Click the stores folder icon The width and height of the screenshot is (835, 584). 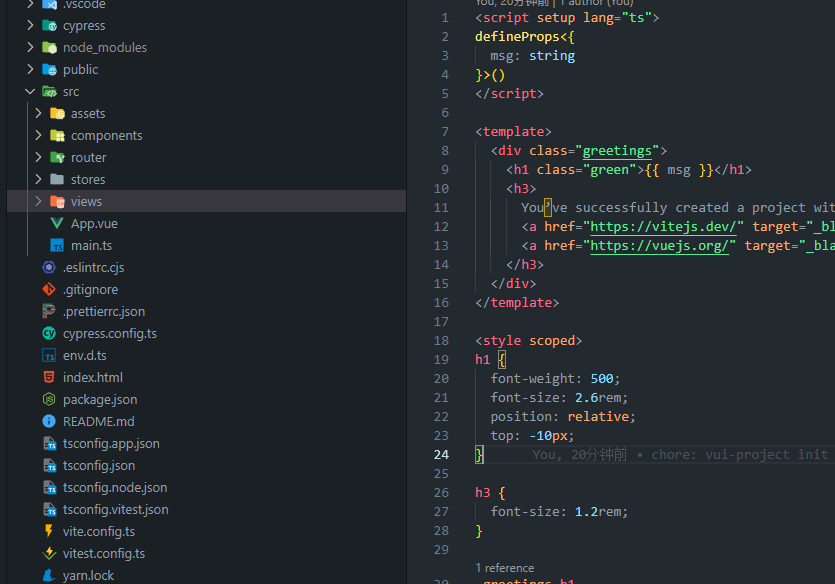point(58,179)
